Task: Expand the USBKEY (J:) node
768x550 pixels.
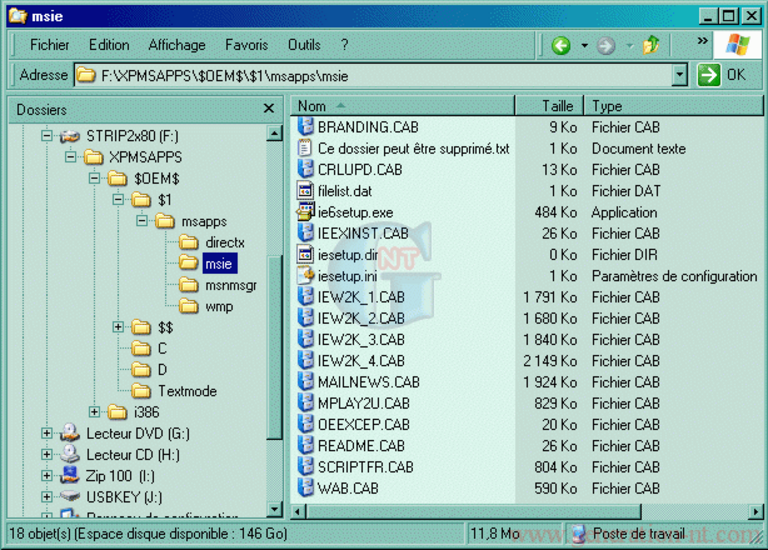Action: click(47, 497)
